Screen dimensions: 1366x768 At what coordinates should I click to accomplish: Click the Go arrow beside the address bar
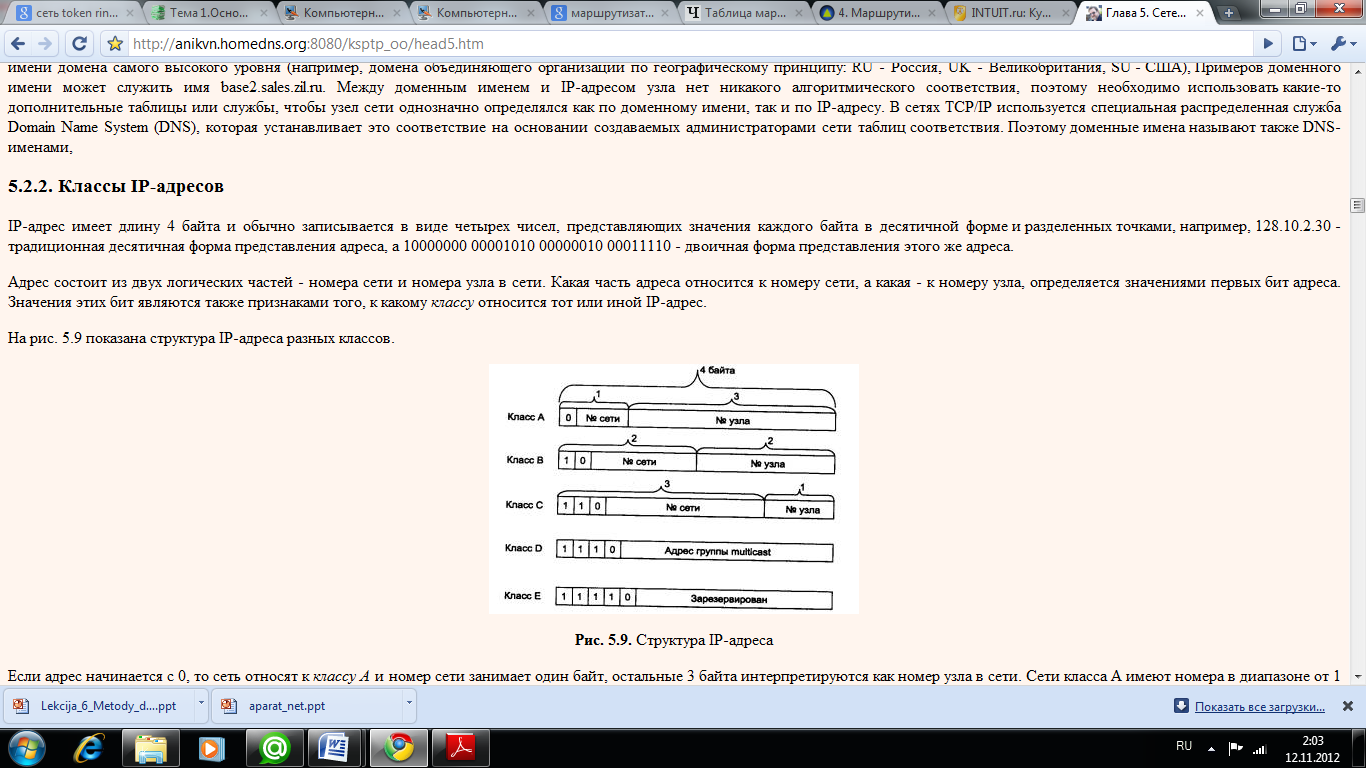pyautogui.click(x=1269, y=44)
